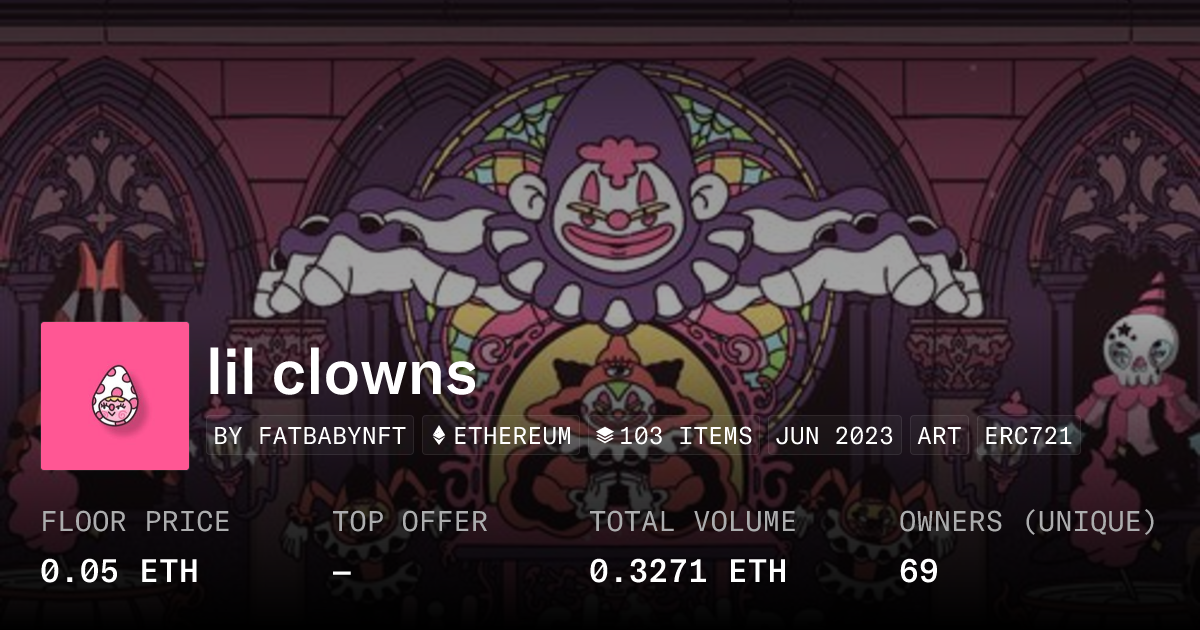This screenshot has width=1200, height=630.
Task: Click the 103 ITEMS tag
Action: coord(674,436)
